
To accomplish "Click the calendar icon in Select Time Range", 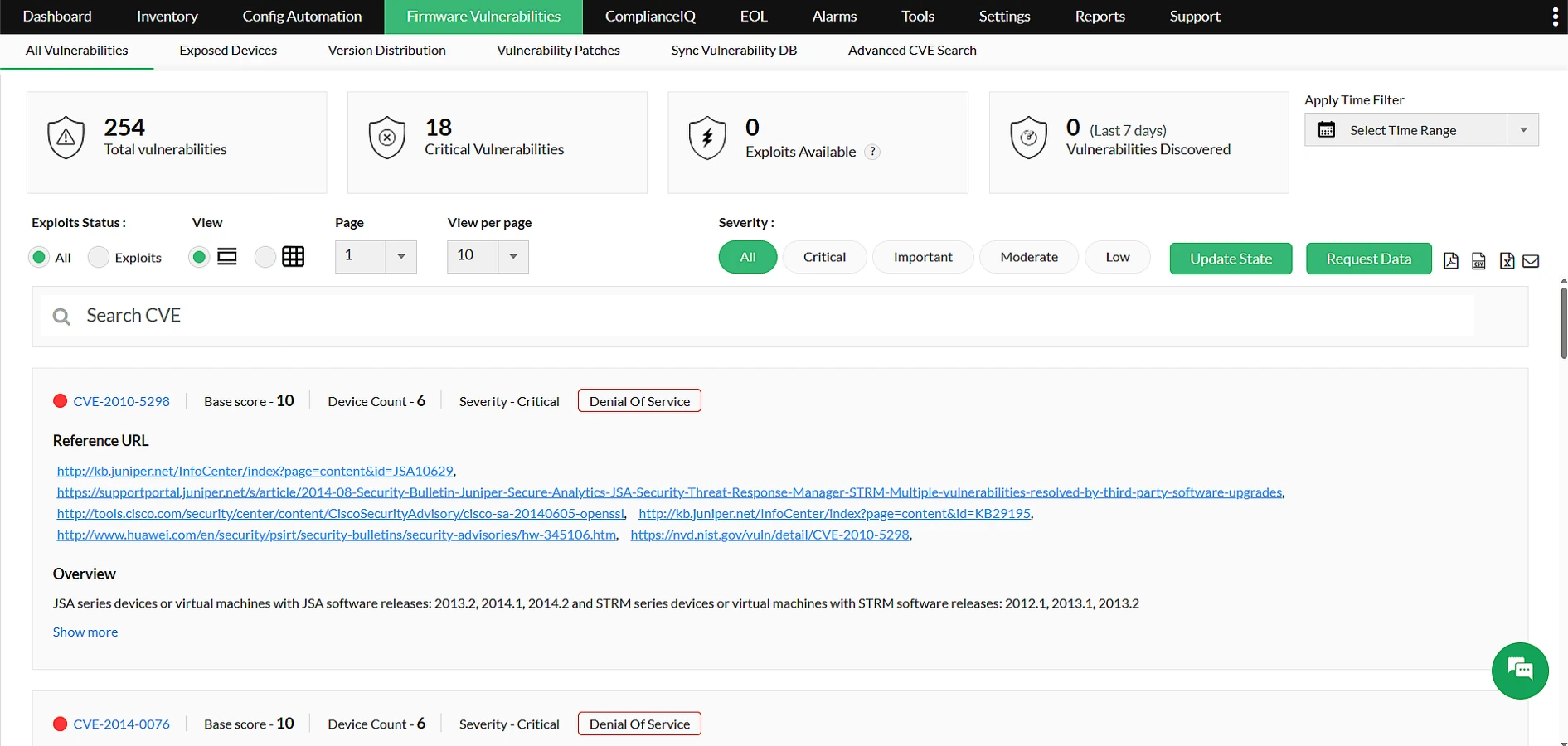I will (1328, 130).
